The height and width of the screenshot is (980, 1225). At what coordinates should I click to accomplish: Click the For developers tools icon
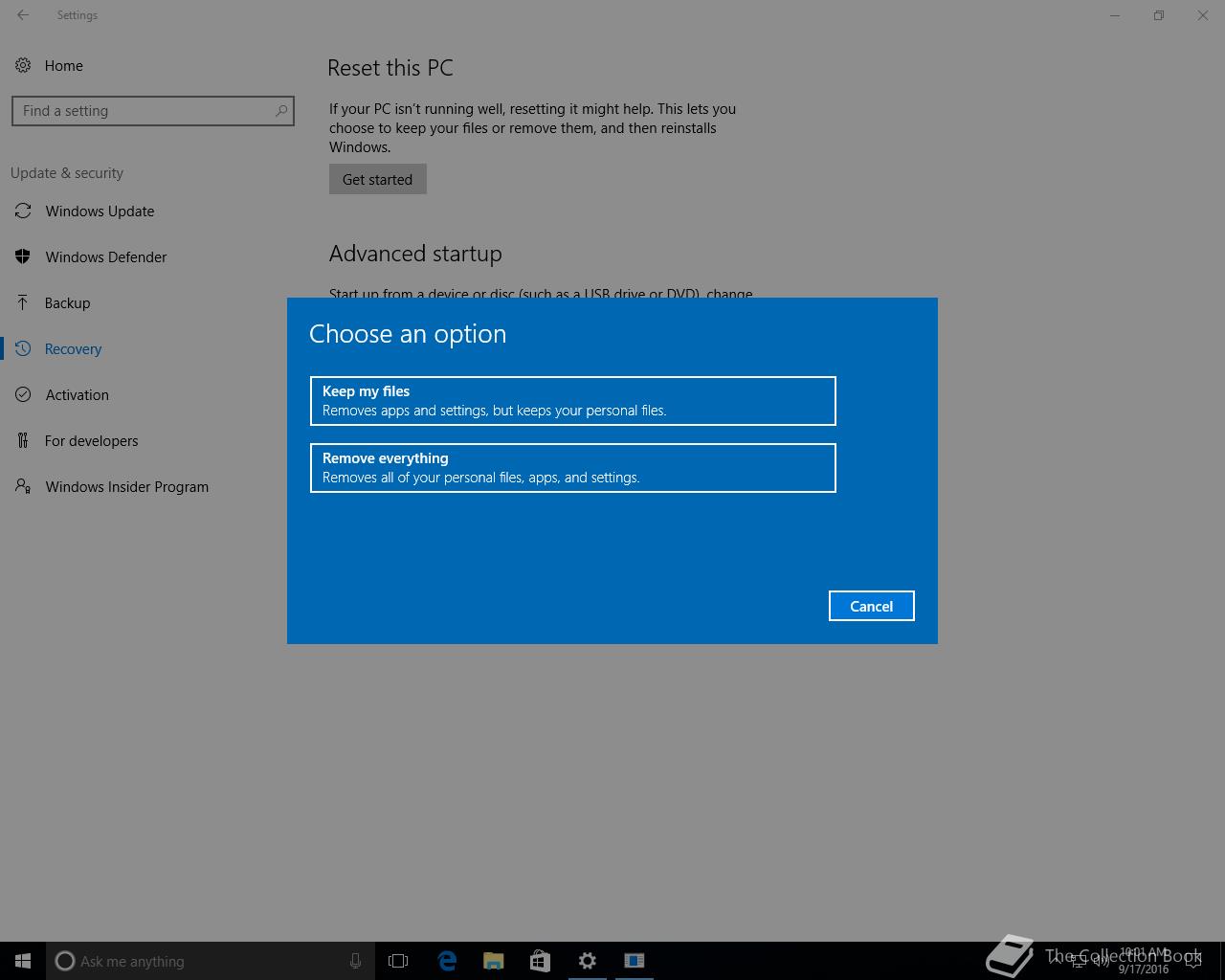click(23, 440)
